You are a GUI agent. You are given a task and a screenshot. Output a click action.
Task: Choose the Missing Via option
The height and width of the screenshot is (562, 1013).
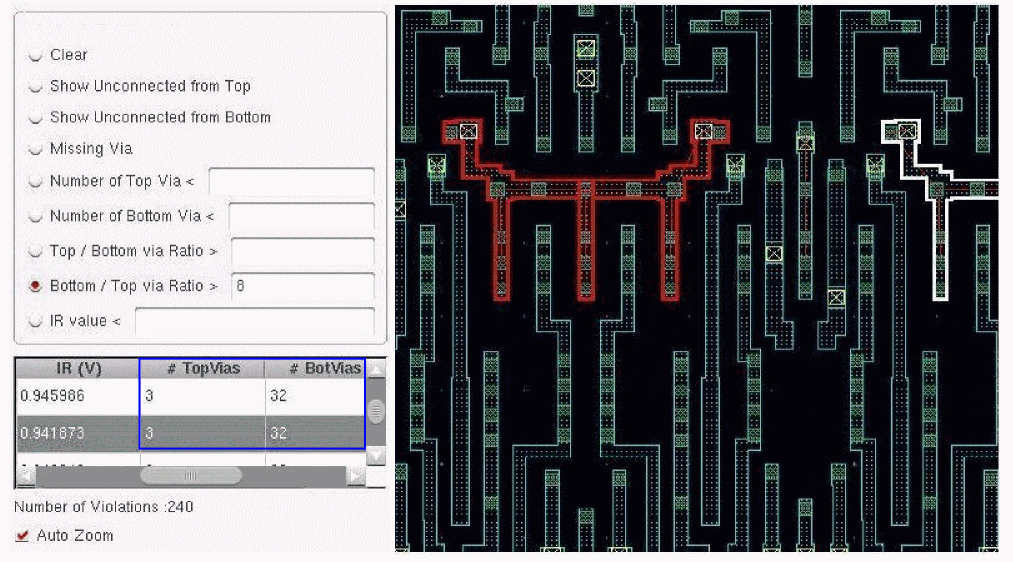(x=36, y=149)
